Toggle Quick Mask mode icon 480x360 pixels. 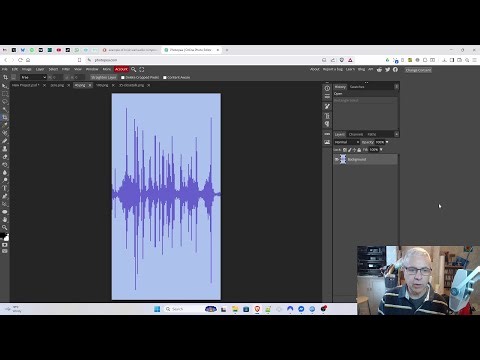tap(5, 245)
